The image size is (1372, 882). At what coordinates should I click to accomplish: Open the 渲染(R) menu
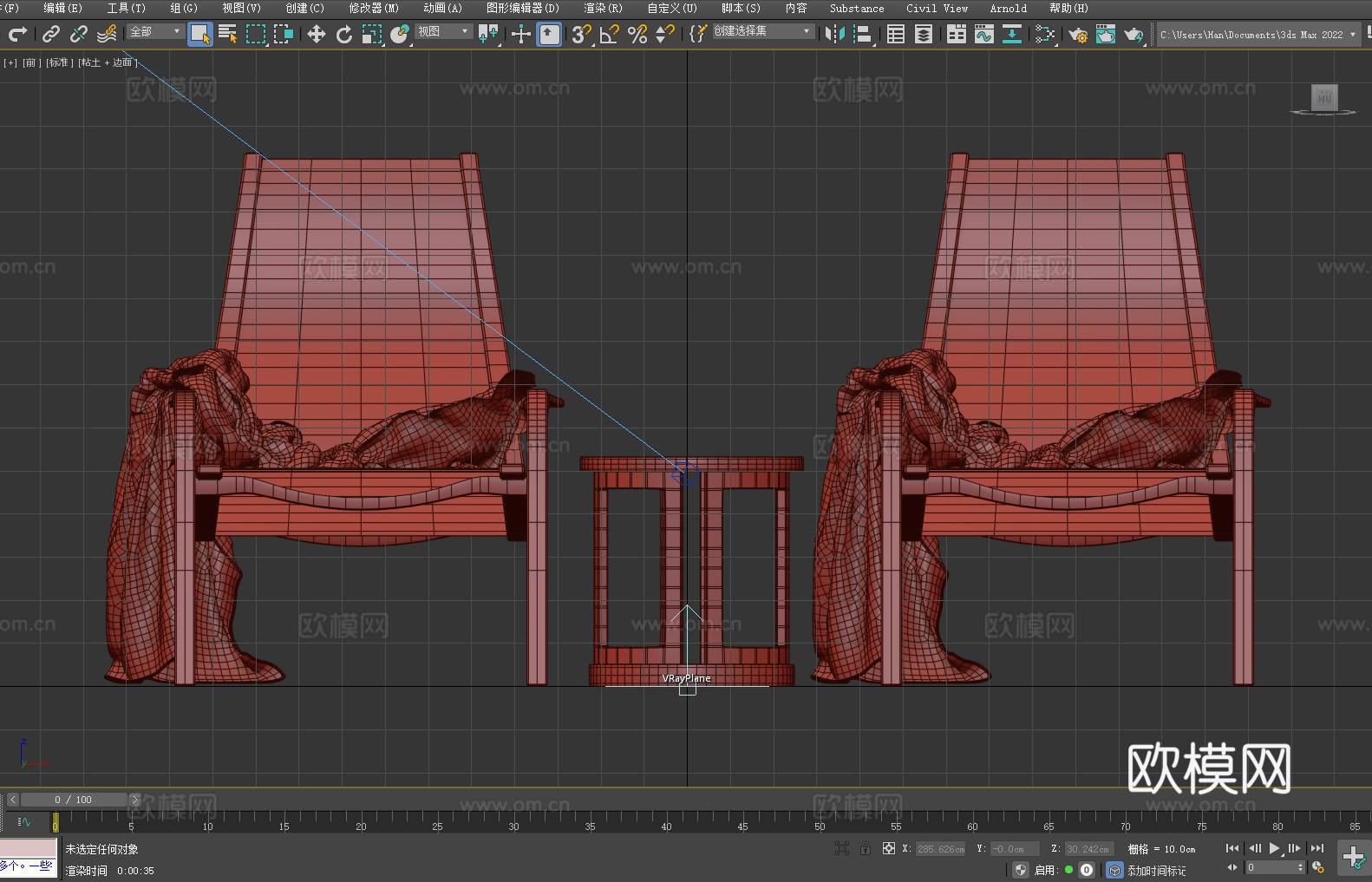click(x=604, y=8)
